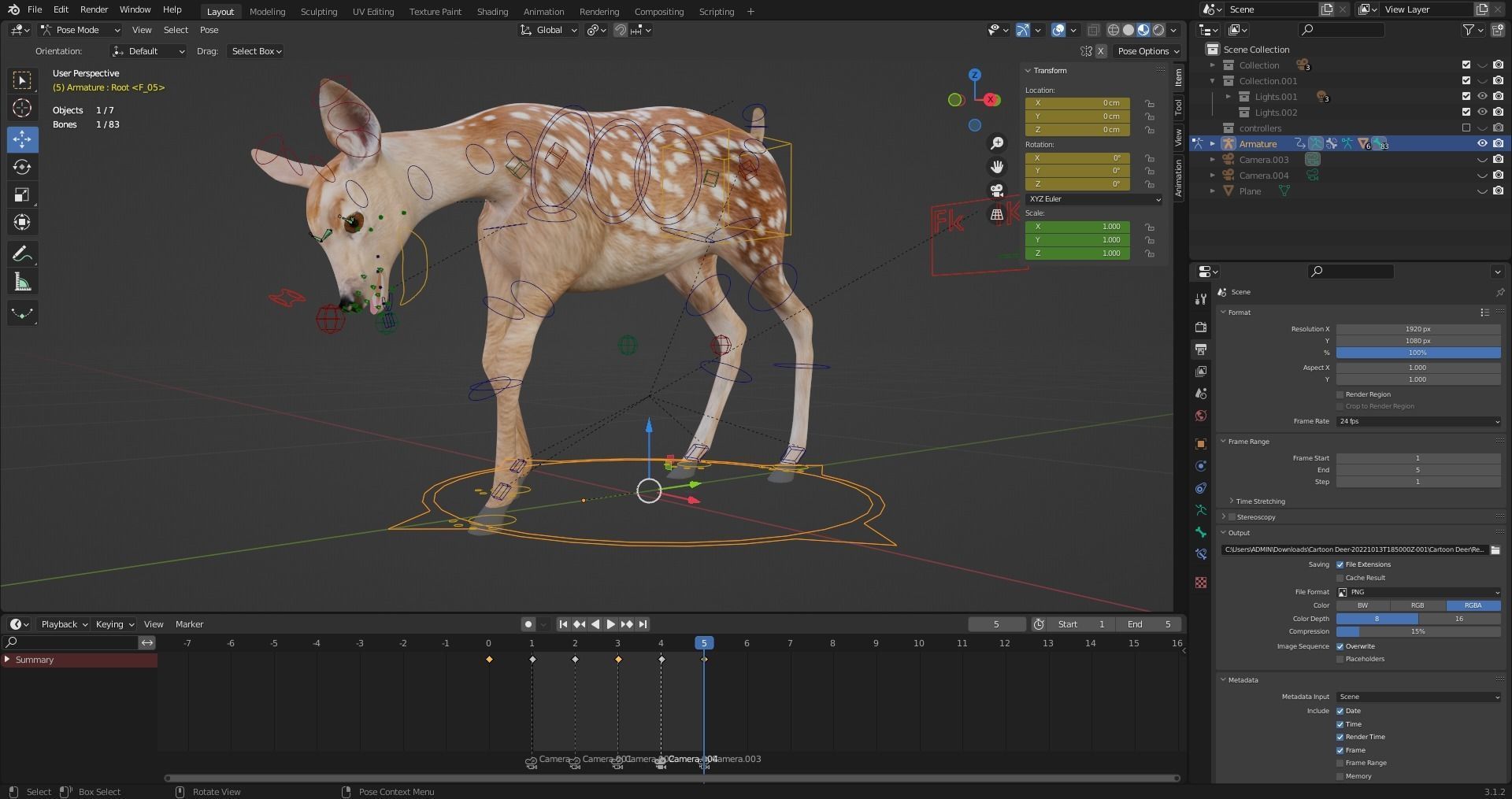Click the pan hand viewport icon
Image resolution: width=1512 pixels, height=799 pixels.
click(x=997, y=167)
